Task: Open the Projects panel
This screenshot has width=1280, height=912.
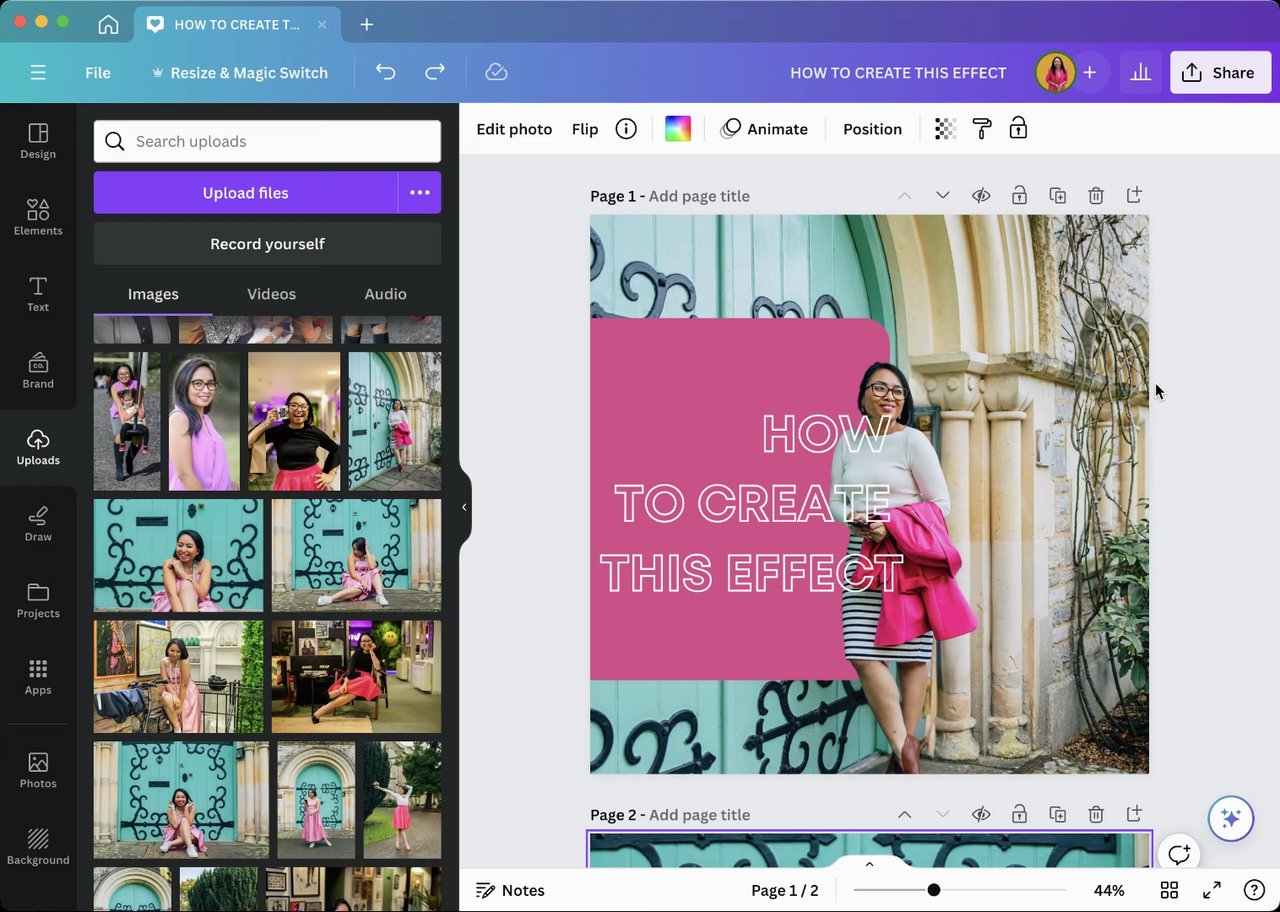Action: click(x=38, y=600)
